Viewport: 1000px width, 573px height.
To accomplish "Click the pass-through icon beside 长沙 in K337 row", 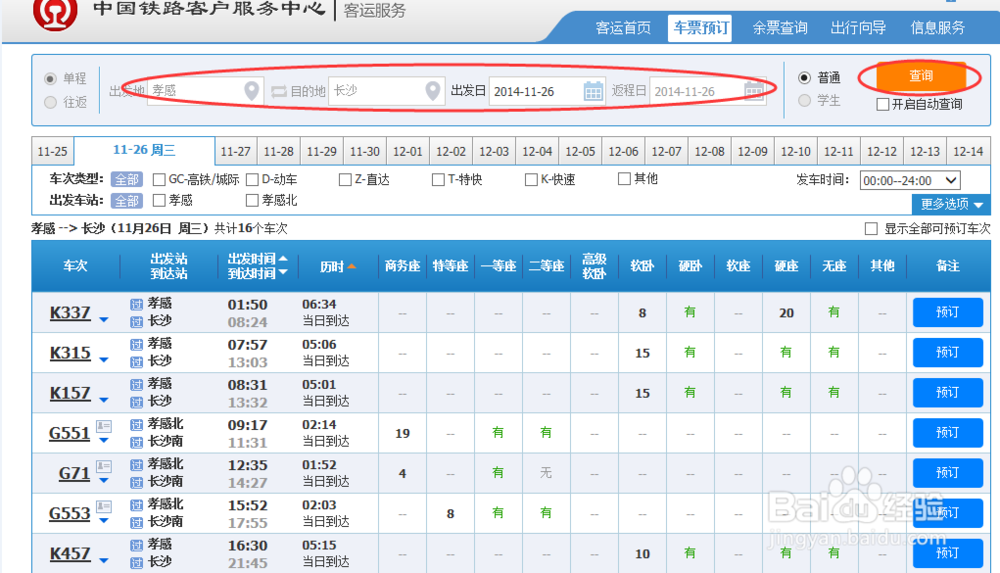I will point(136,322).
